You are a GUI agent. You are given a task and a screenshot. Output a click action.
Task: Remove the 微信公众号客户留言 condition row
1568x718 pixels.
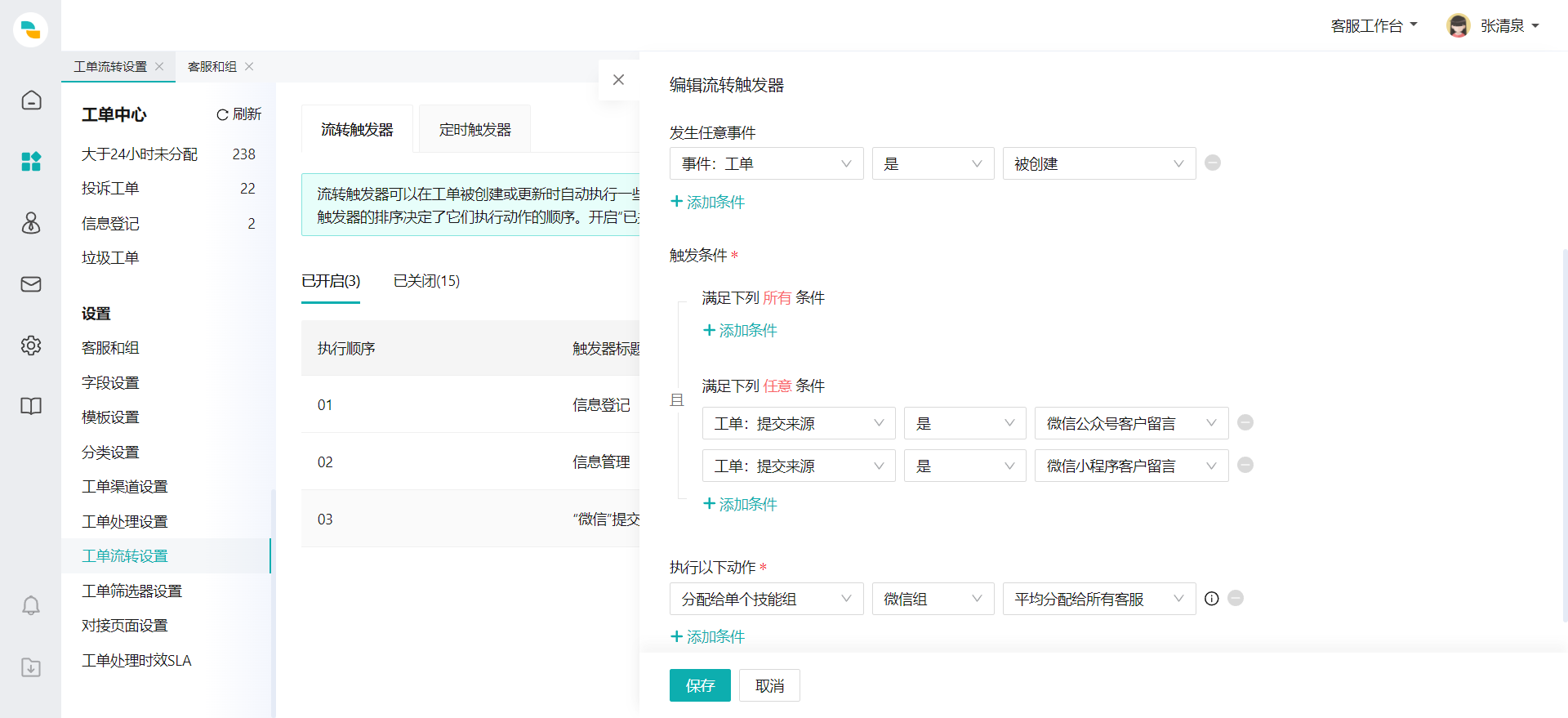(x=1245, y=422)
